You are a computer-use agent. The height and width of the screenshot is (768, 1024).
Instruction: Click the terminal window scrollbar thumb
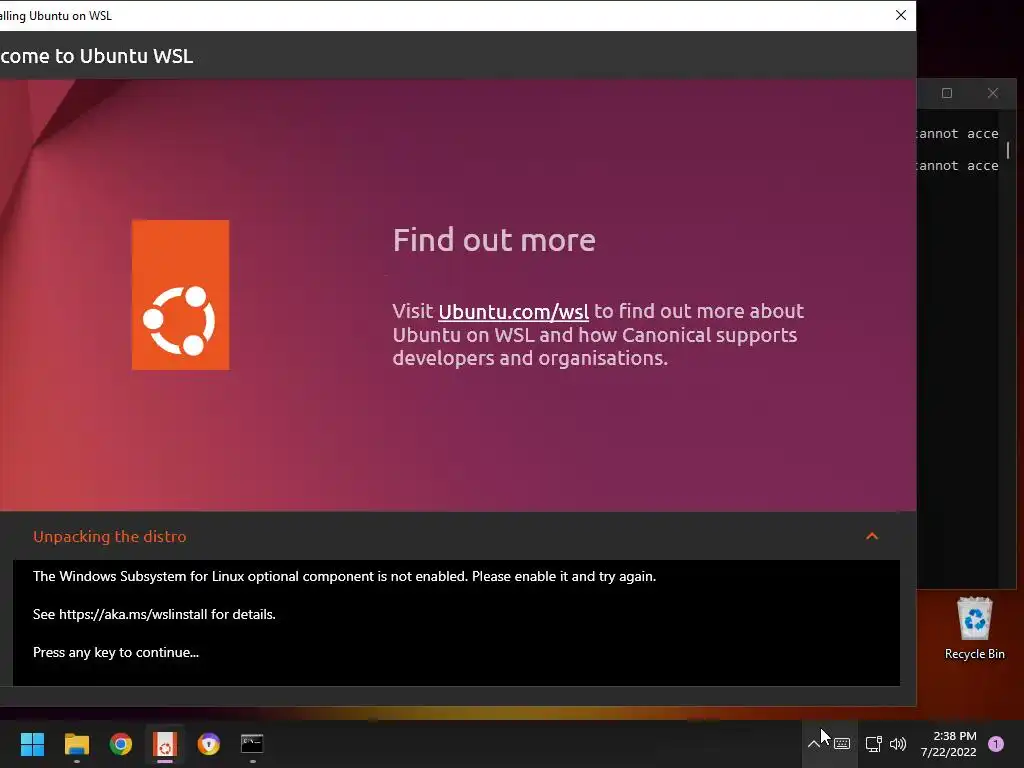click(1008, 150)
